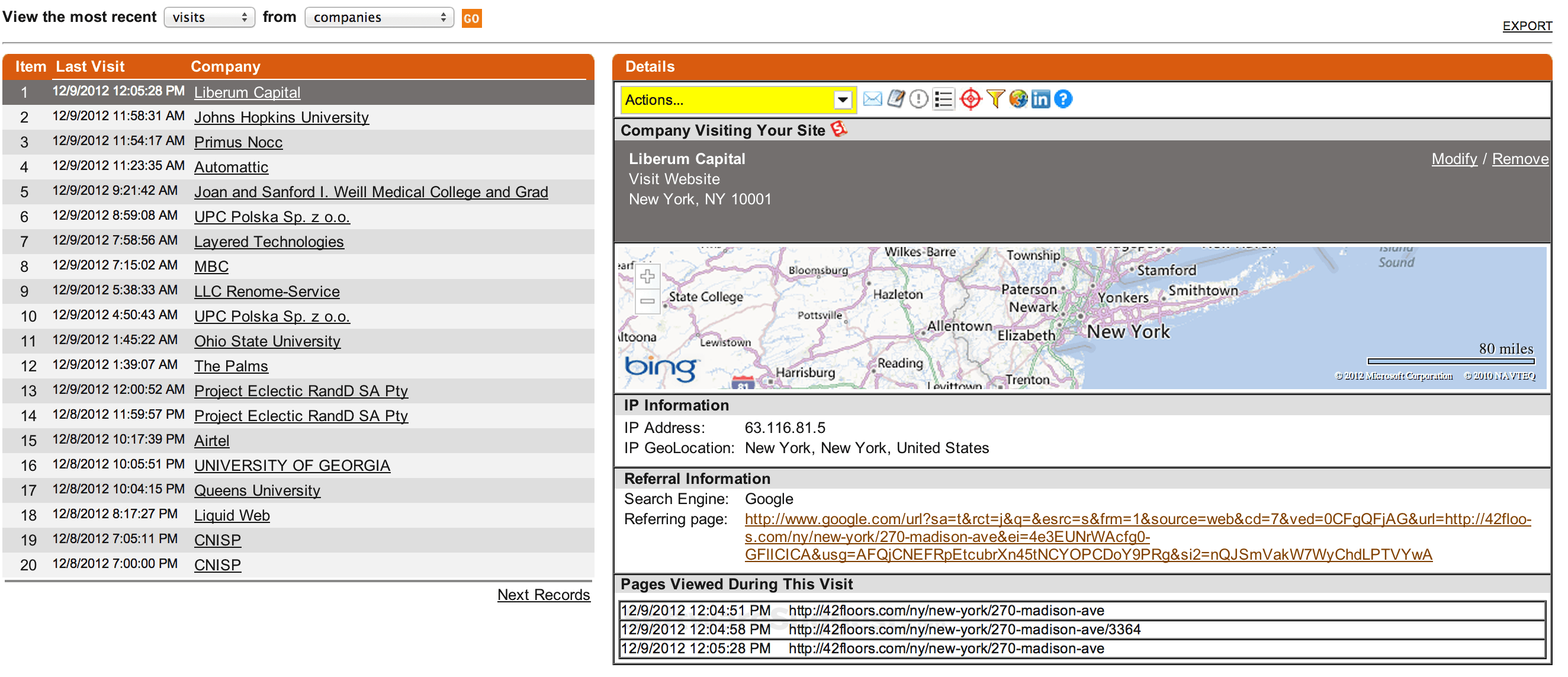The width and height of the screenshot is (1568, 677).
Task: Expand the 'visits' dropdown
Action: (x=209, y=17)
